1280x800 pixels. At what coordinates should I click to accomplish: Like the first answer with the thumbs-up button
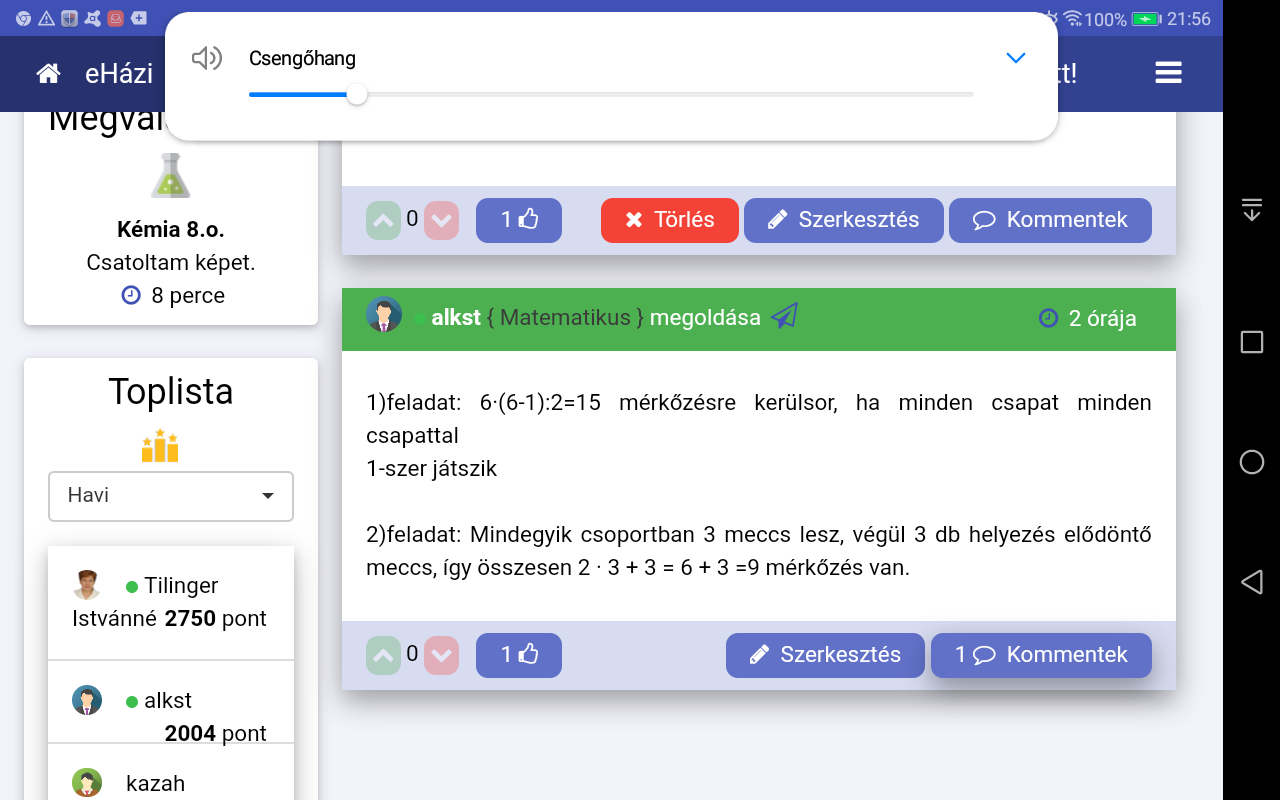point(518,220)
